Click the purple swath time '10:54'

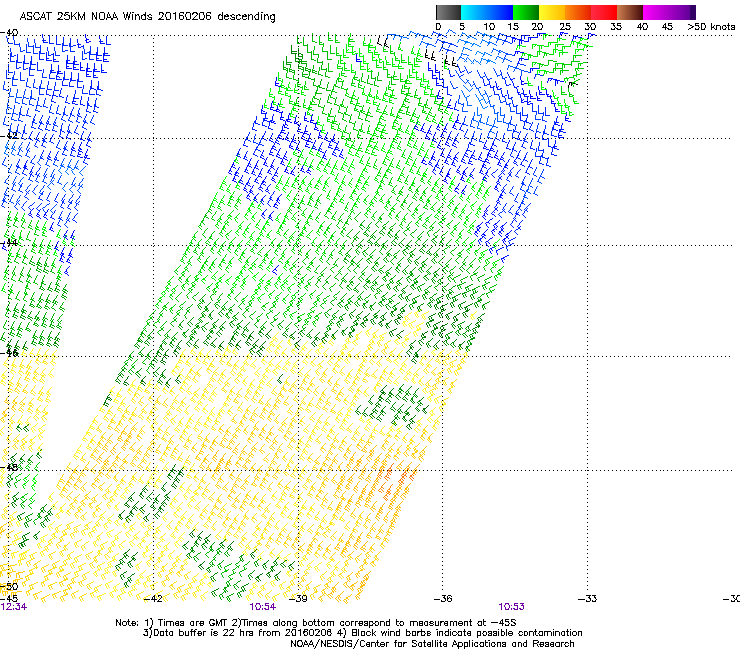(x=262, y=607)
